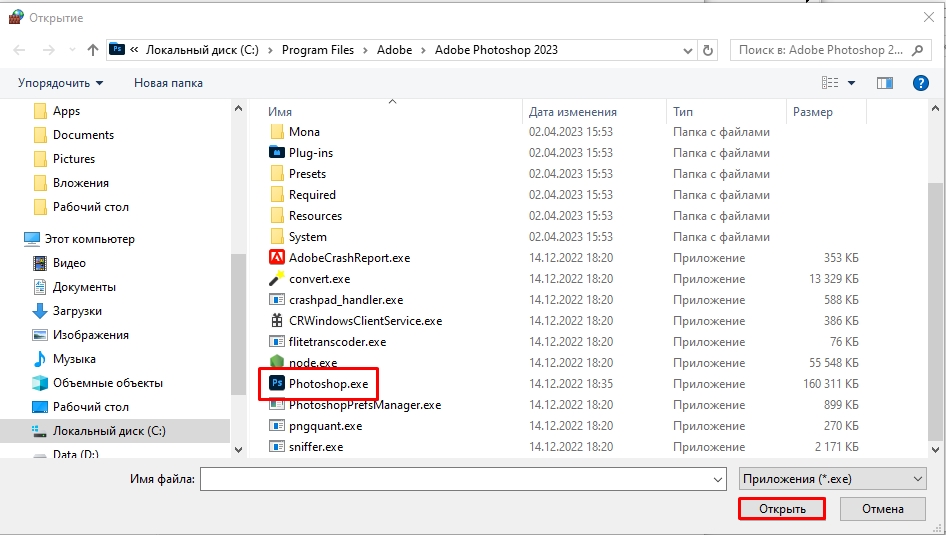Click the Новая папка toolbar item
The width and height of the screenshot is (946, 535).
pyautogui.click(x=168, y=83)
